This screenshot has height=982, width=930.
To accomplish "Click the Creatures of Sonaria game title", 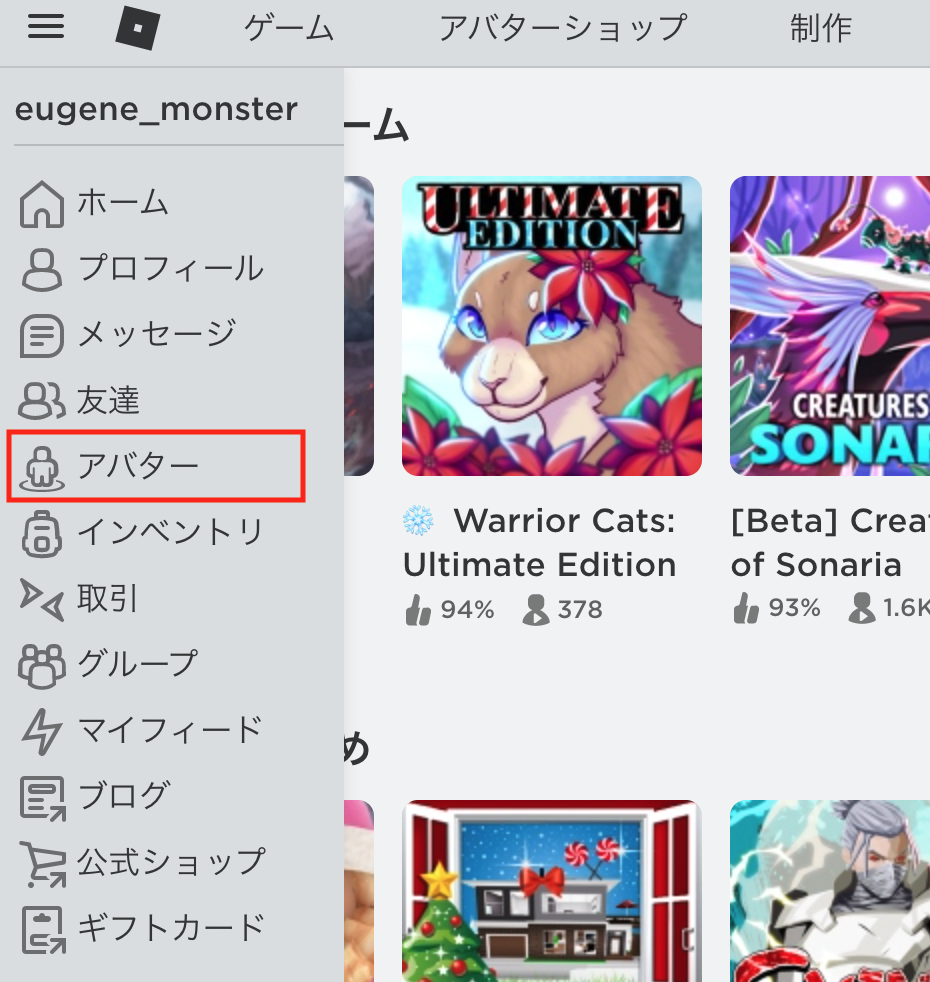I will pyautogui.click(x=830, y=542).
